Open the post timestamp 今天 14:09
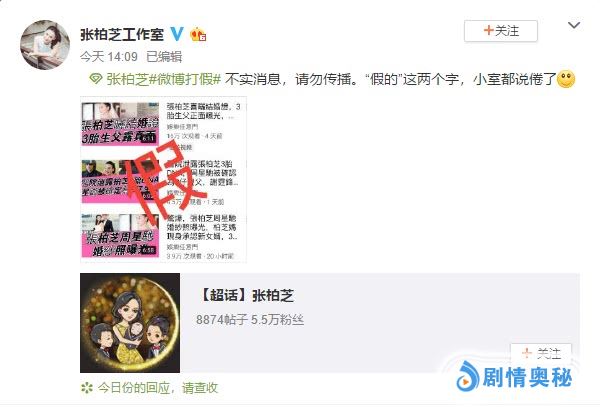The height and width of the screenshot is (407, 600). [109, 57]
